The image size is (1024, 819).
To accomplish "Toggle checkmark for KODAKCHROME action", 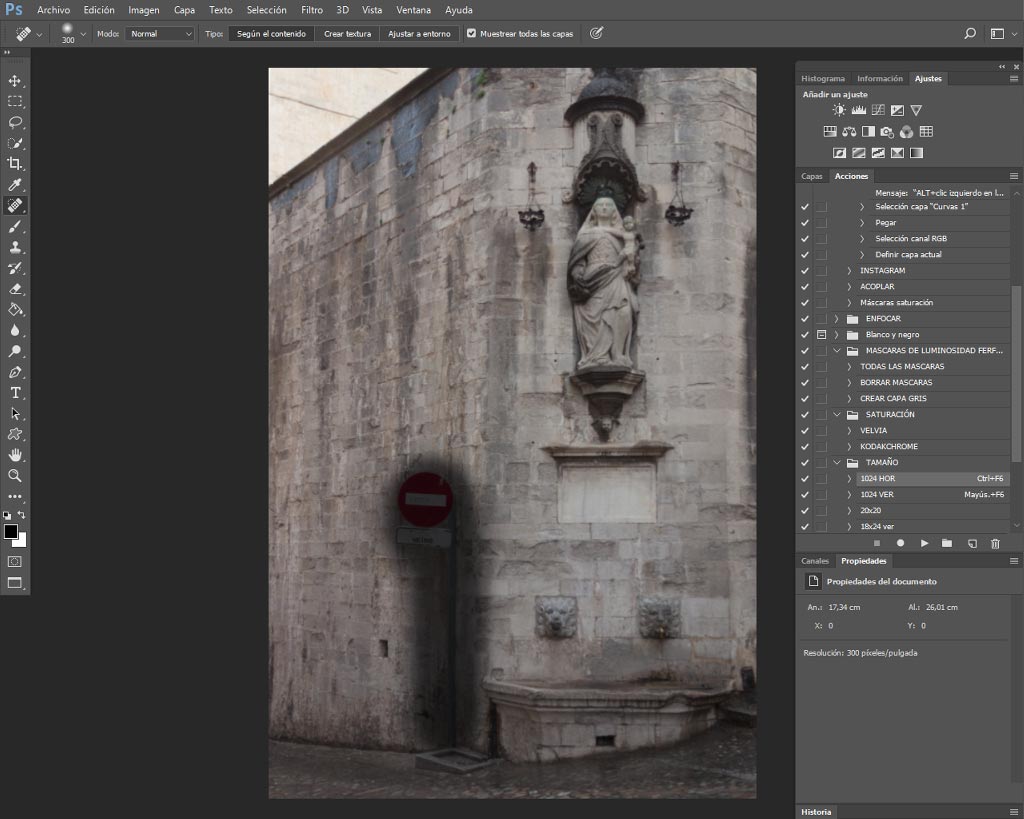I will [805, 447].
